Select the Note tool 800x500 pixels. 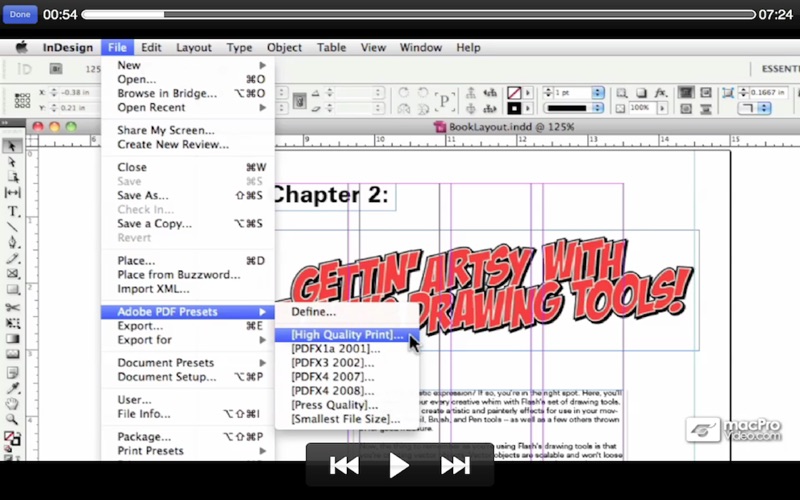(x=12, y=372)
